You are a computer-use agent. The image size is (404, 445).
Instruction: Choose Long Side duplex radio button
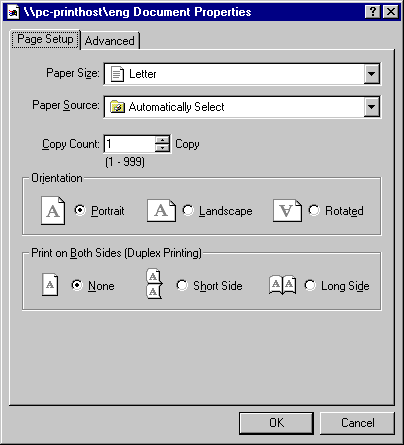coord(310,285)
